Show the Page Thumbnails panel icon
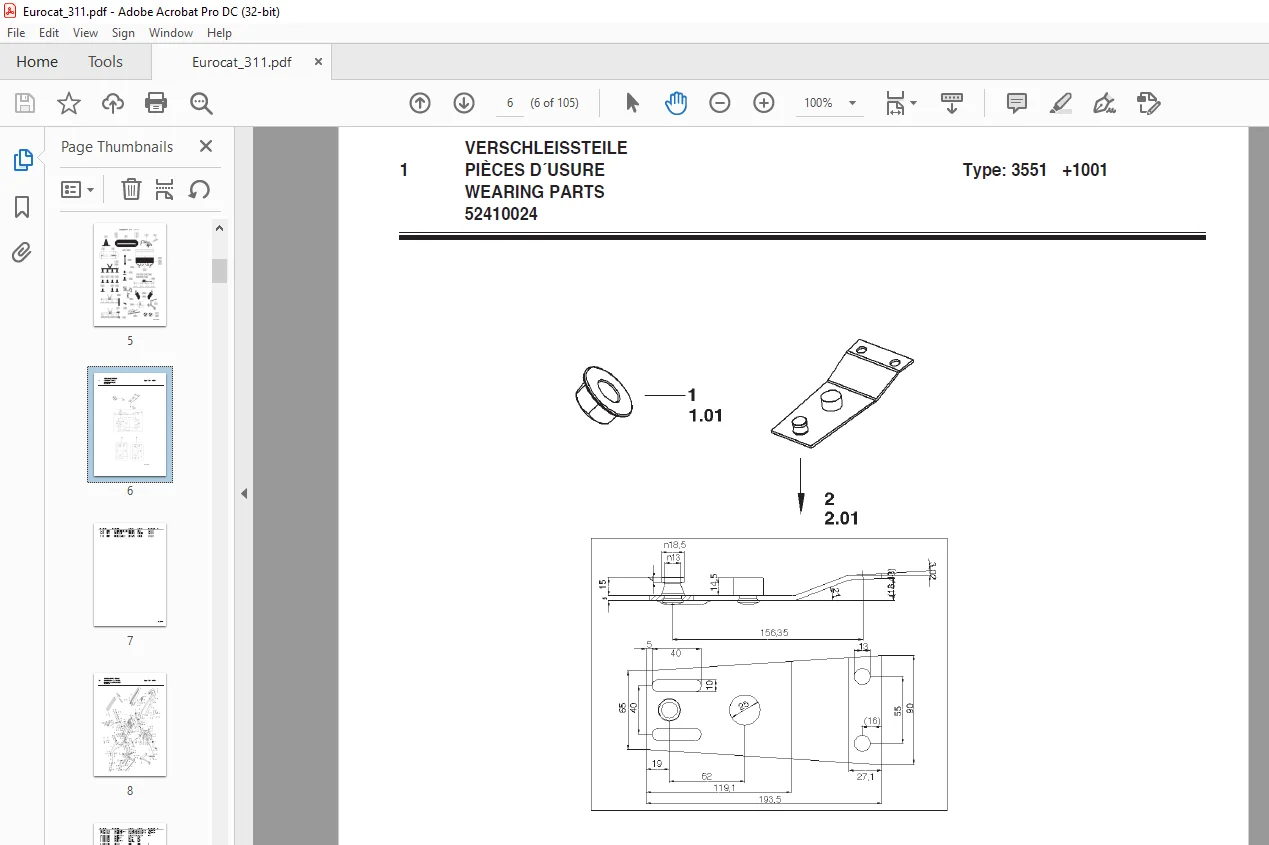 [22, 160]
